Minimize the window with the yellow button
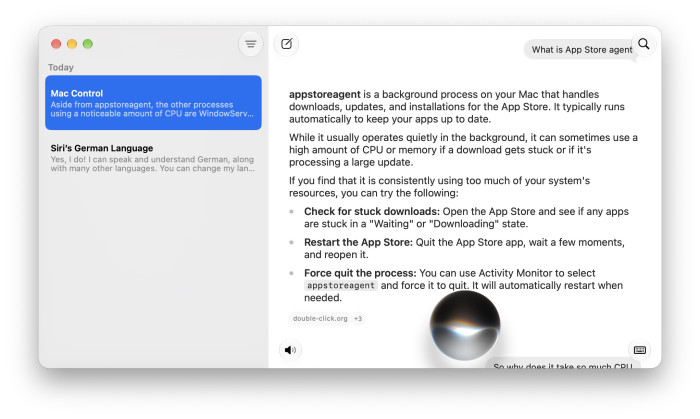This screenshot has height=419, width=700. click(x=72, y=44)
